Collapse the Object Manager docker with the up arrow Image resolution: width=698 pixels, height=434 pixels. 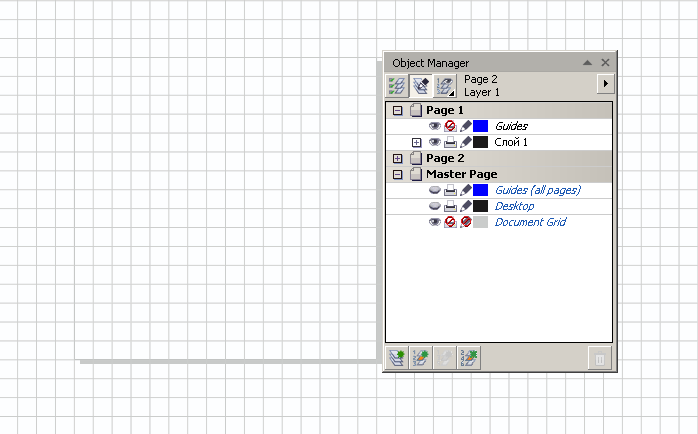pos(588,63)
